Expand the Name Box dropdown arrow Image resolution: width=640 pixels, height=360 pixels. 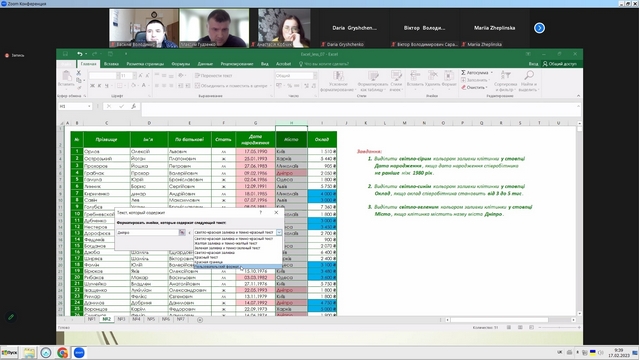(89, 107)
